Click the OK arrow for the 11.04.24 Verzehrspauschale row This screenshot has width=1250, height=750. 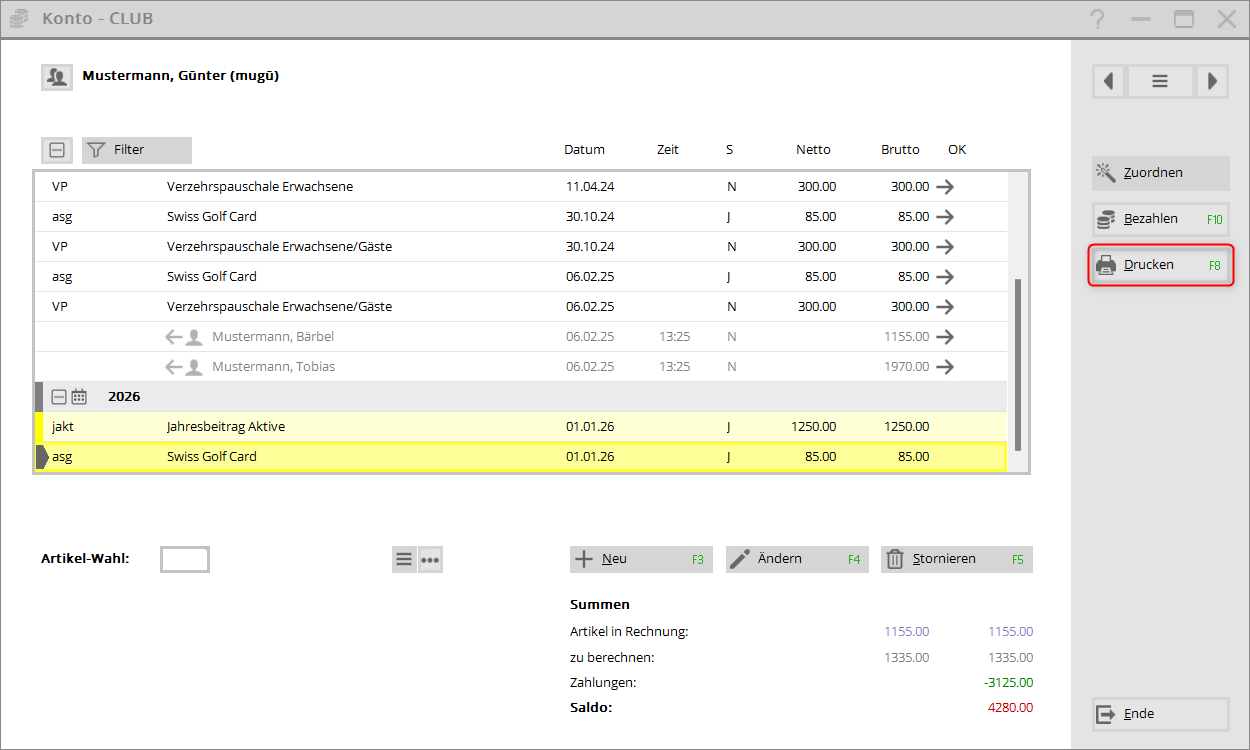pos(944,187)
